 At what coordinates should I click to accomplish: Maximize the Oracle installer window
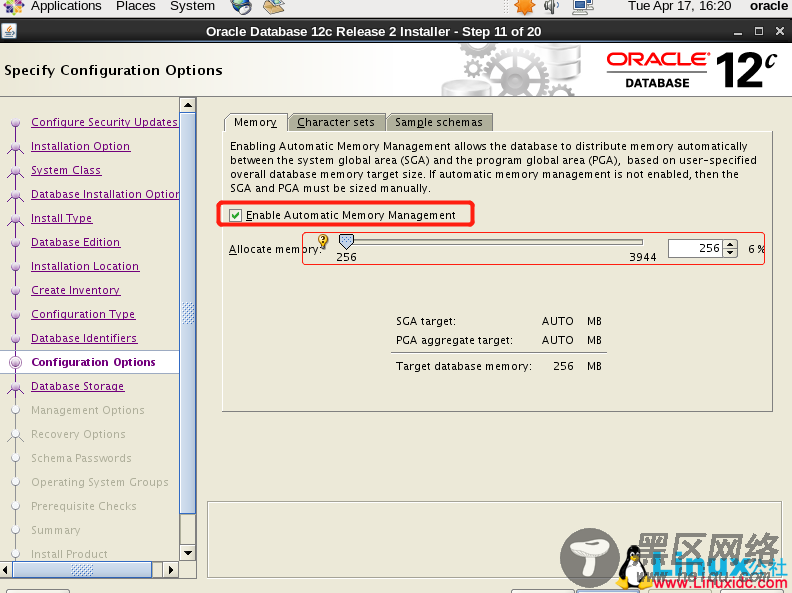[759, 31]
